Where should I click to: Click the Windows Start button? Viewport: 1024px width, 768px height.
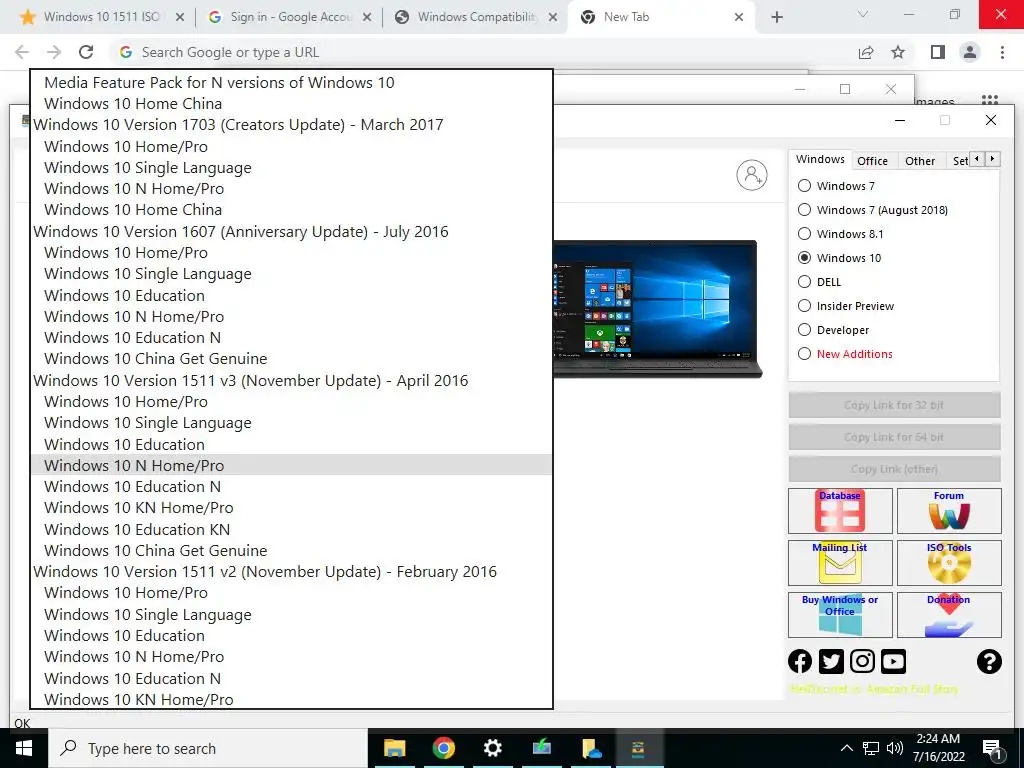(x=24, y=748)
